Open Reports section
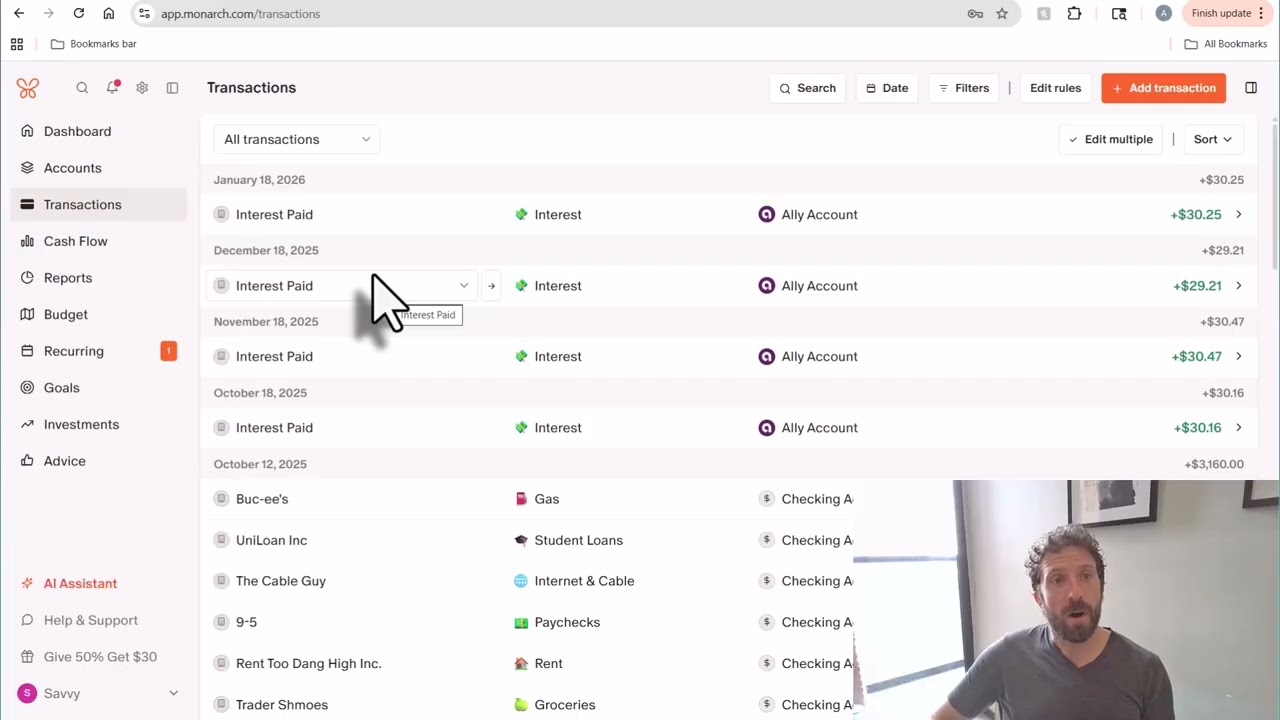 click(x=99, y=278)
